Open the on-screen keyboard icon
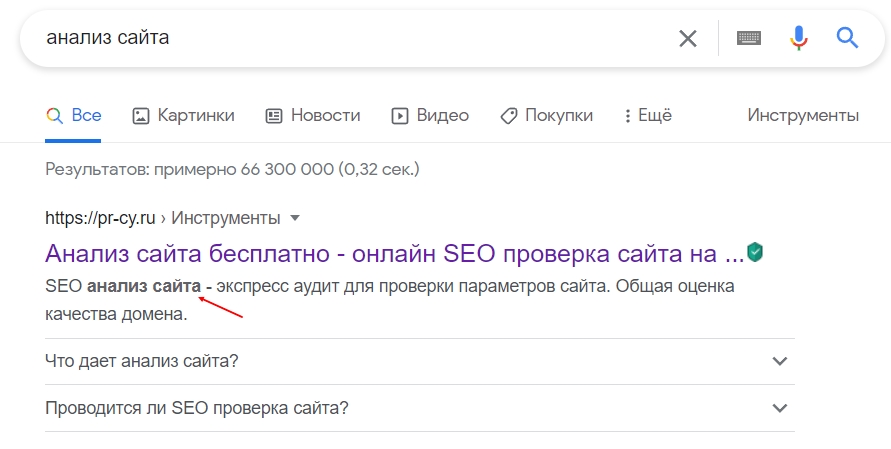 [x=749, y=38]
